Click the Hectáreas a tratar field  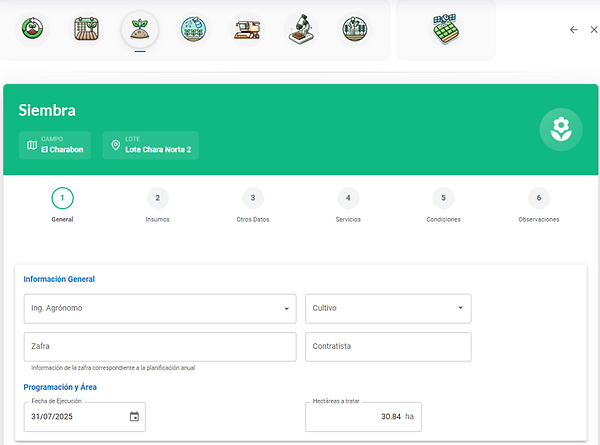[x=363, y=417]
